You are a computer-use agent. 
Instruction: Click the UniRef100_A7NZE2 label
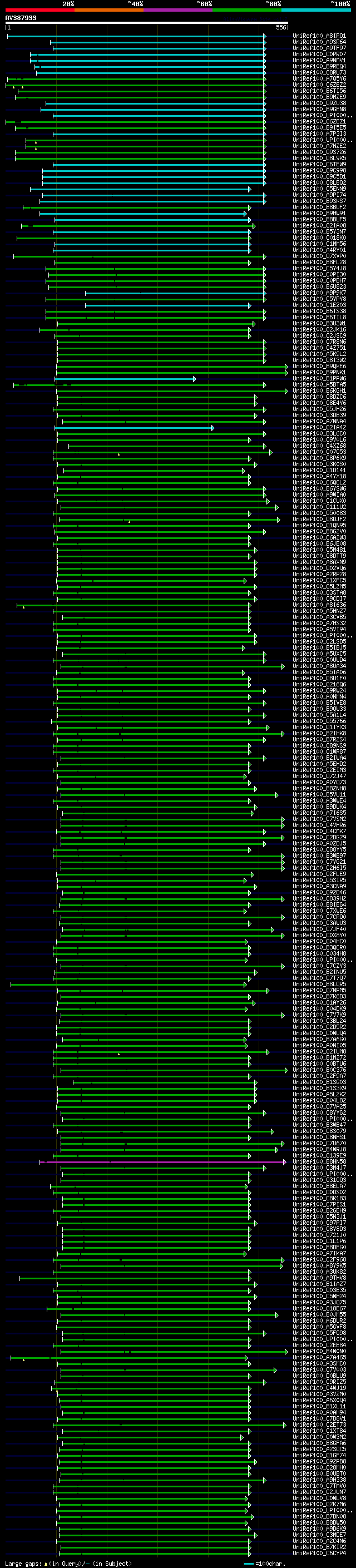click(319, 146)
